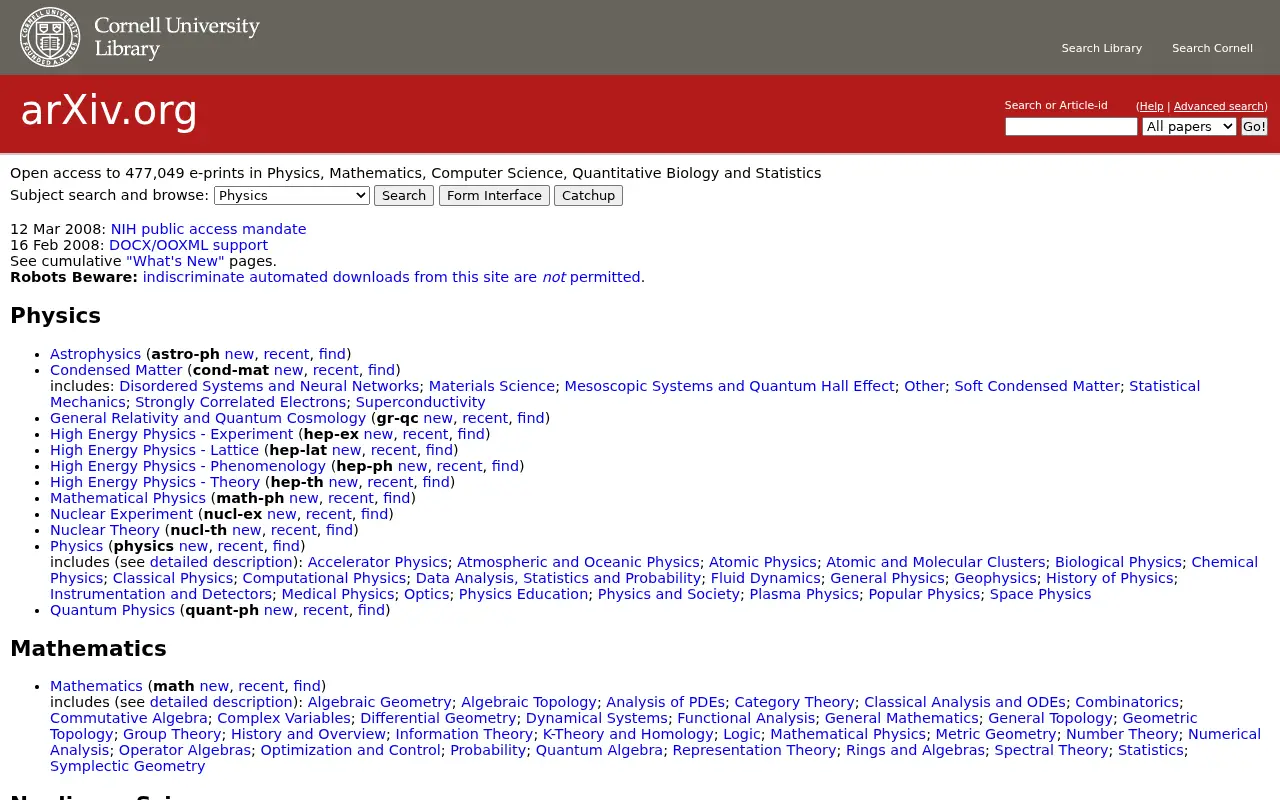Image resolution: width=1280 pixels, height=800 pixels.
Task: Open the Accelerator Physics subcategory
Action: 377,562
